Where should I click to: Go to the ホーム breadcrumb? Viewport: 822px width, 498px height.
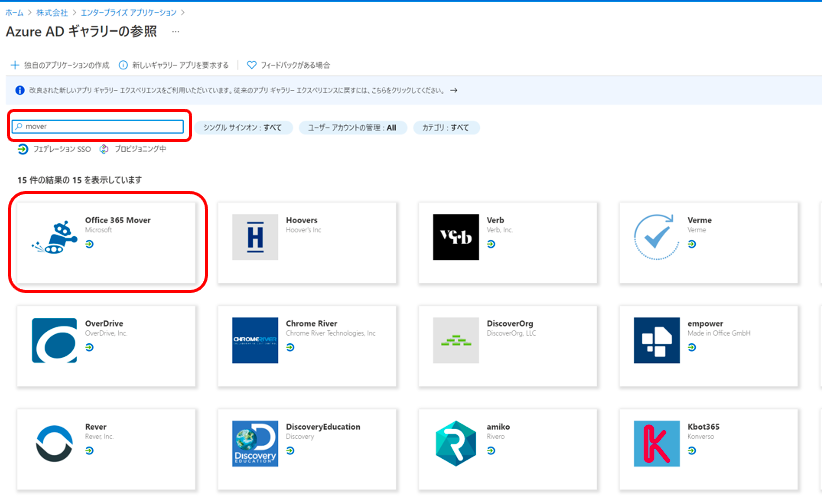point(14,13)
